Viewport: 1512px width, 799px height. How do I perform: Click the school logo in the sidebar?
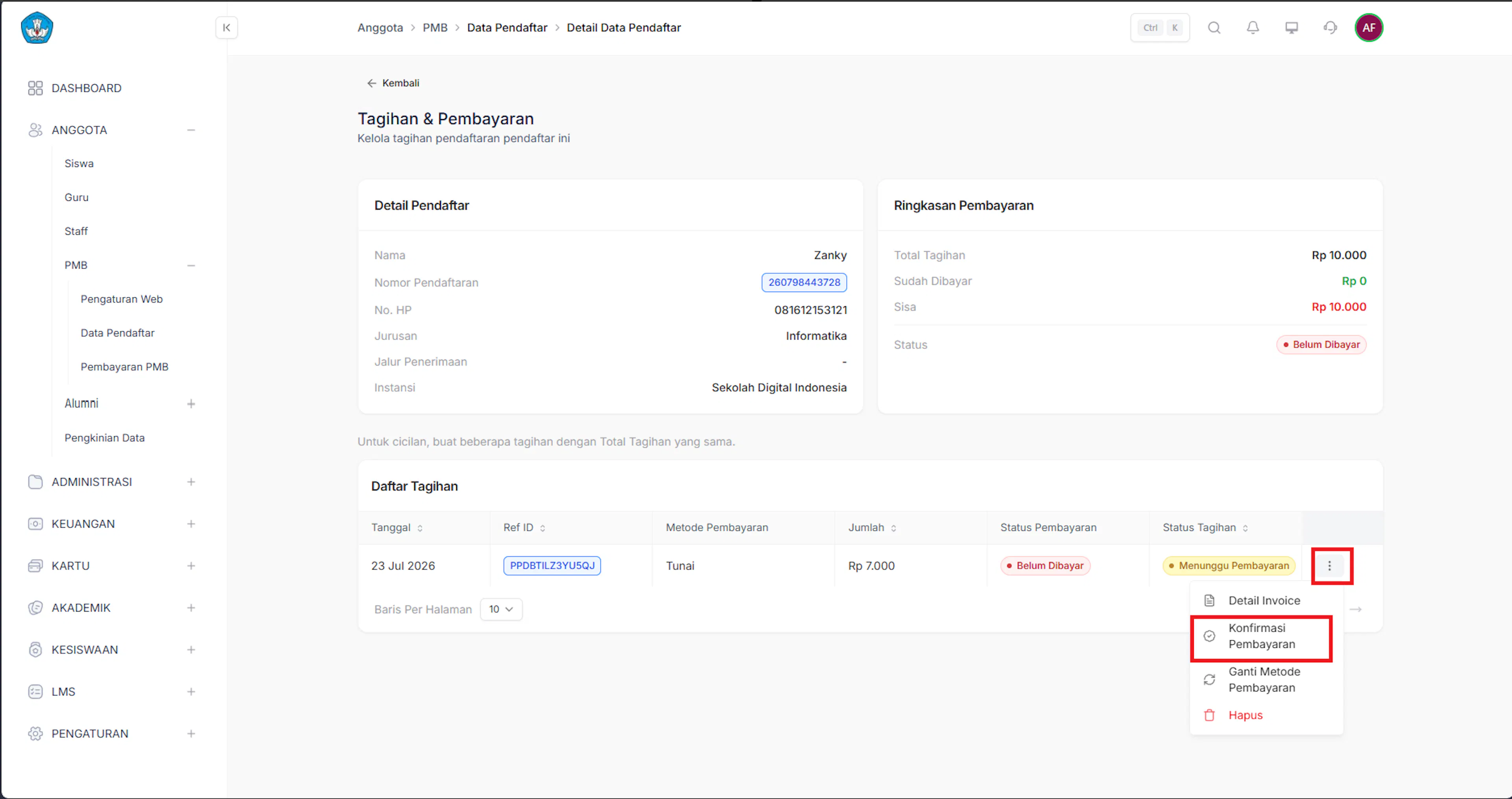pyautogui.click(x=37, y=28)
